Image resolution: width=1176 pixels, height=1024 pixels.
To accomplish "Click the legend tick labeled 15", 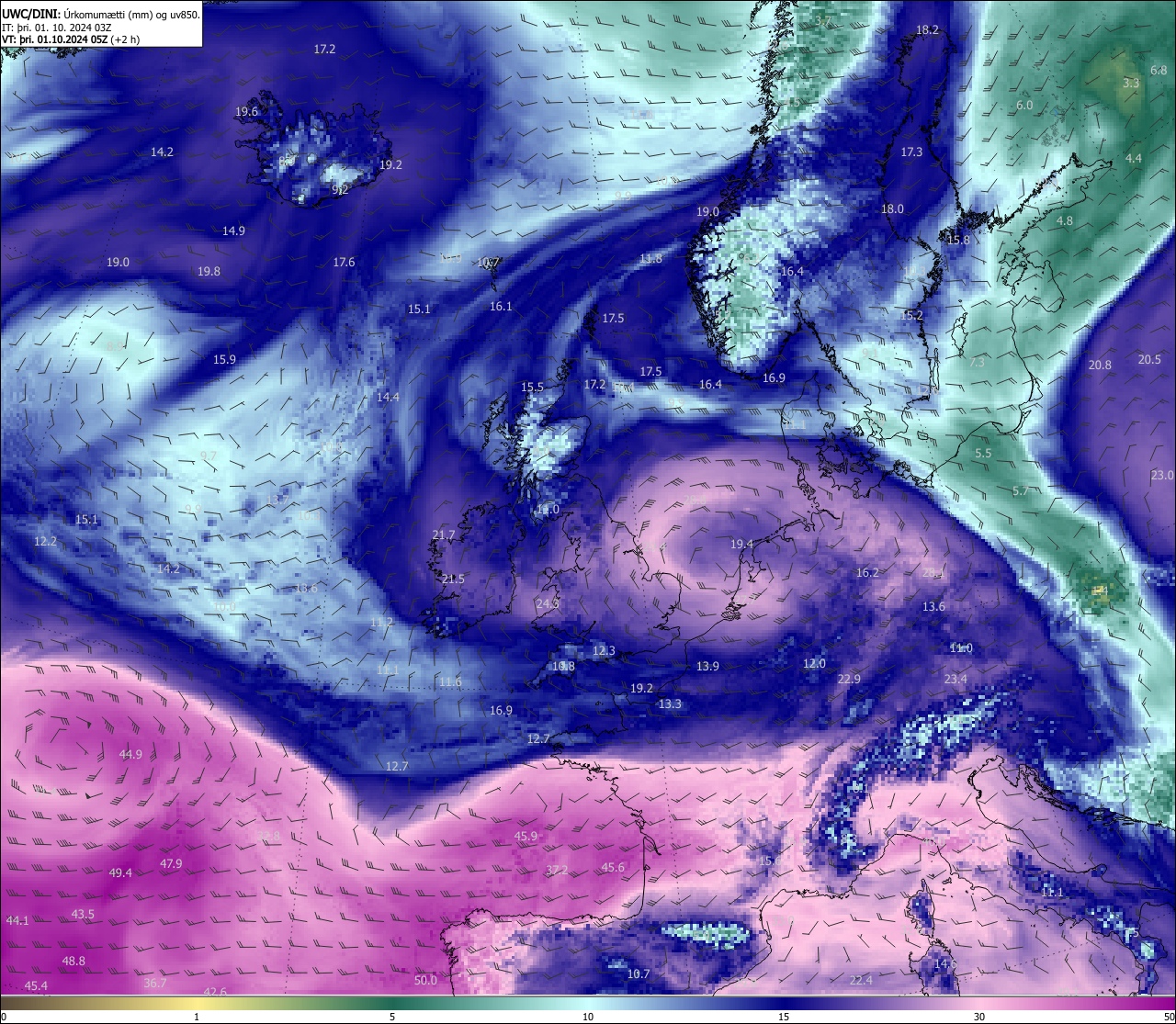I will (x=784, y=1017).
